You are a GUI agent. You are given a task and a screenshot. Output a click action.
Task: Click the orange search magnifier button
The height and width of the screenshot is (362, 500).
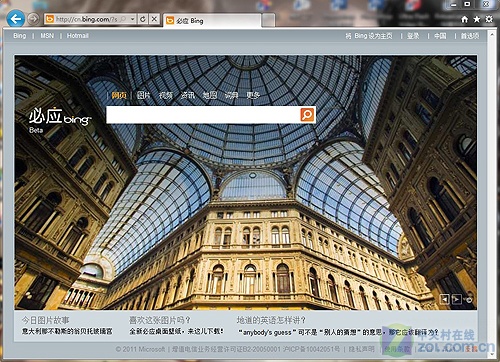click(x=307, y=115)
